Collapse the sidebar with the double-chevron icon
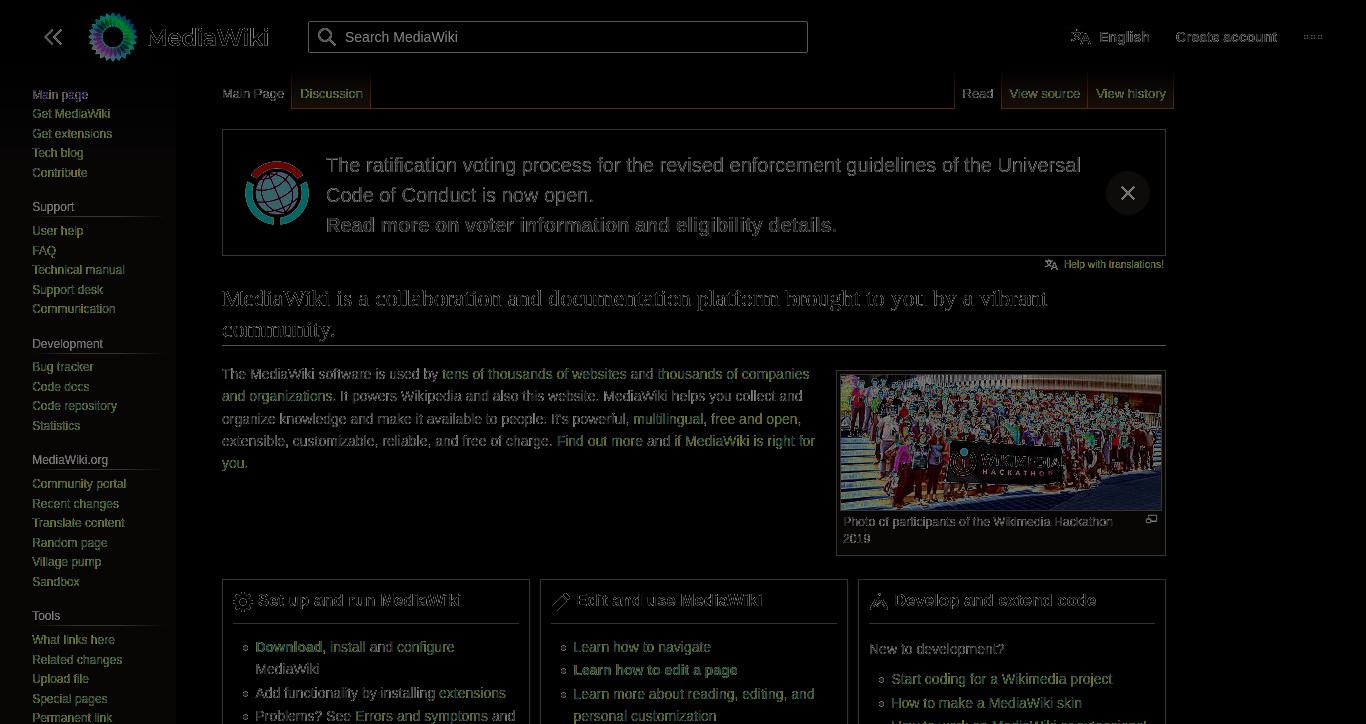1366x724 pixels. point(53,37)
